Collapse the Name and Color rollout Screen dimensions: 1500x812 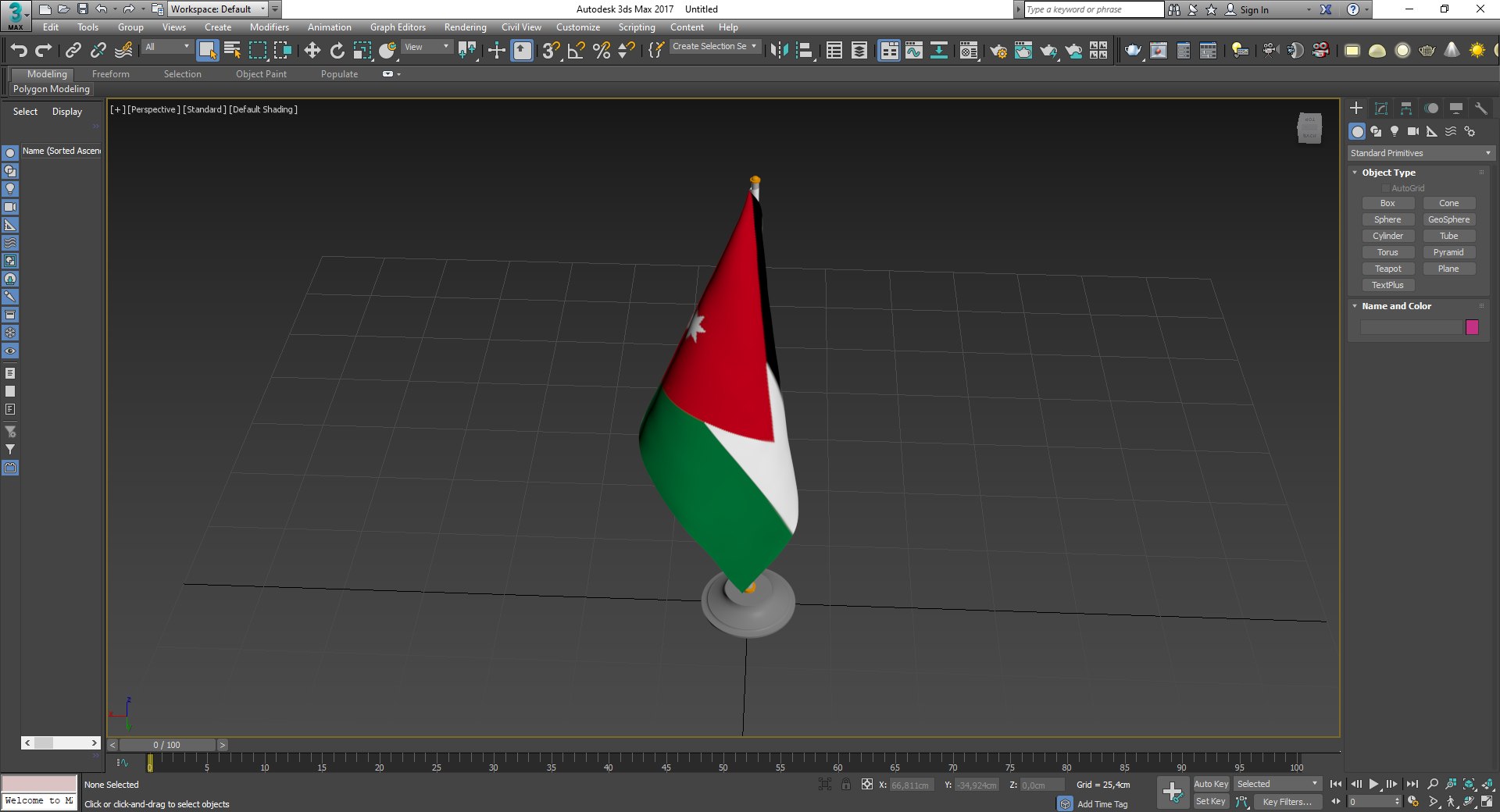click(1396, 306)
